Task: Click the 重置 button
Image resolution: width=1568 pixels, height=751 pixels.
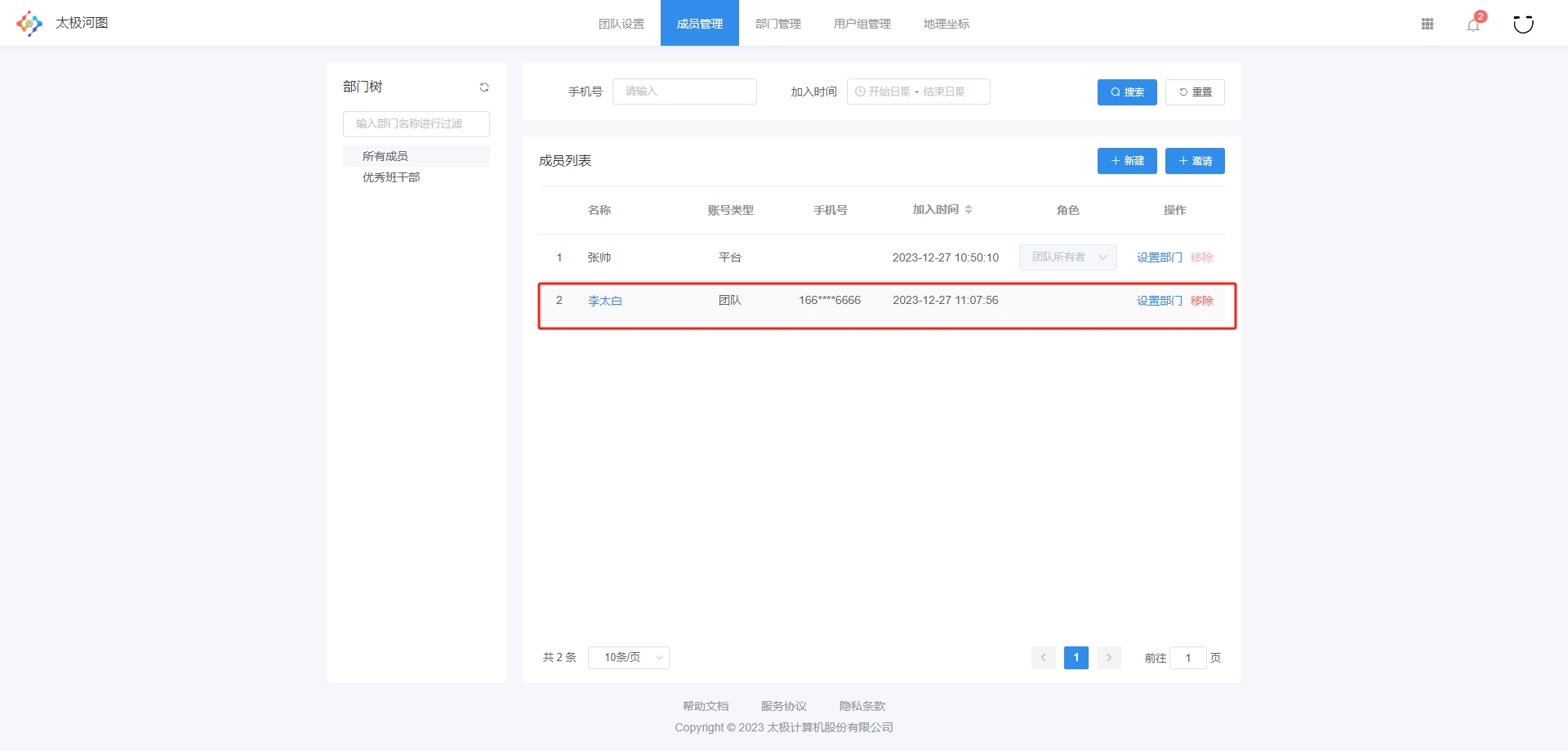Action: point(1195,92)
